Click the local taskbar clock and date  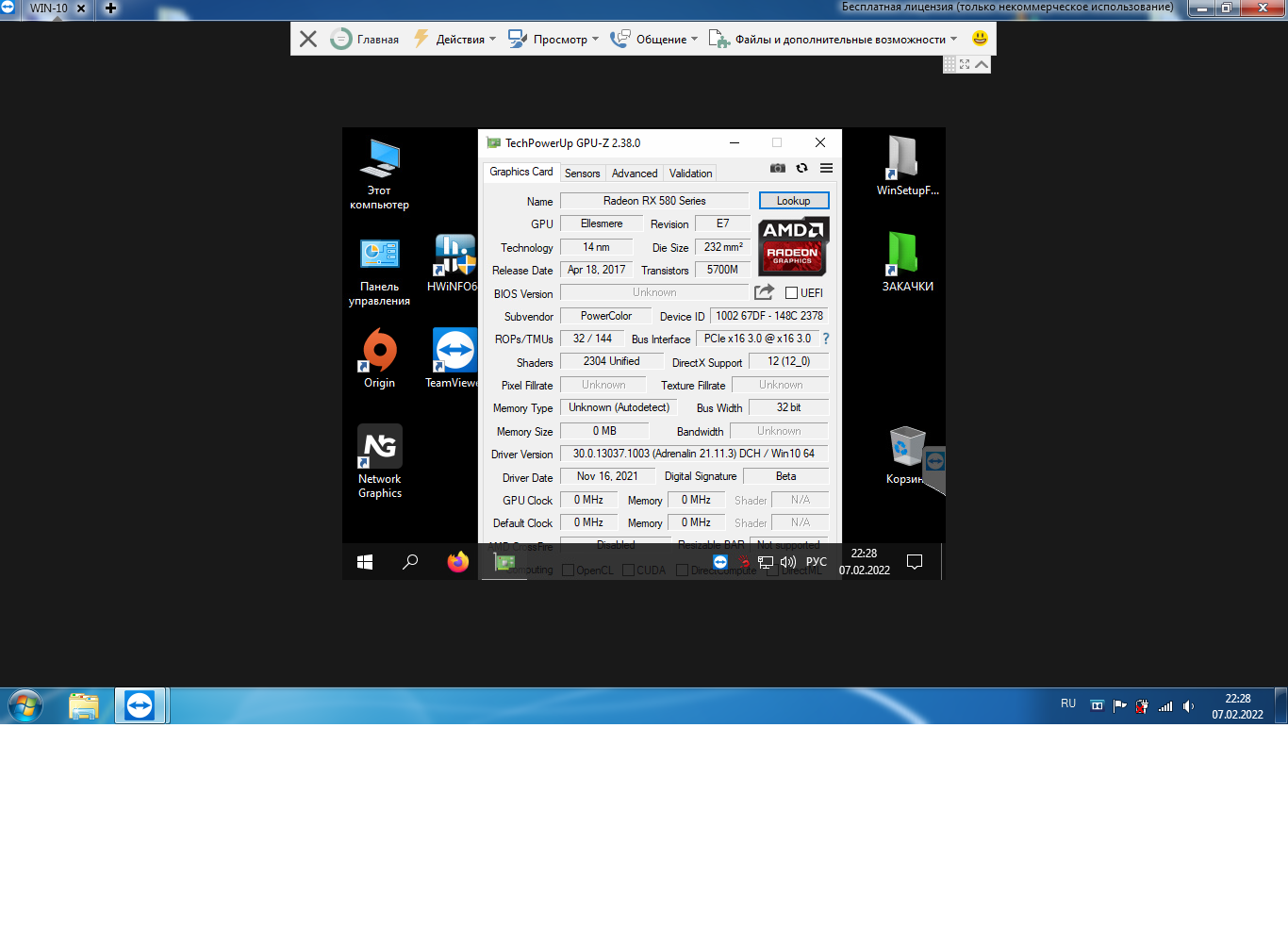click(x=1238, y=706)
